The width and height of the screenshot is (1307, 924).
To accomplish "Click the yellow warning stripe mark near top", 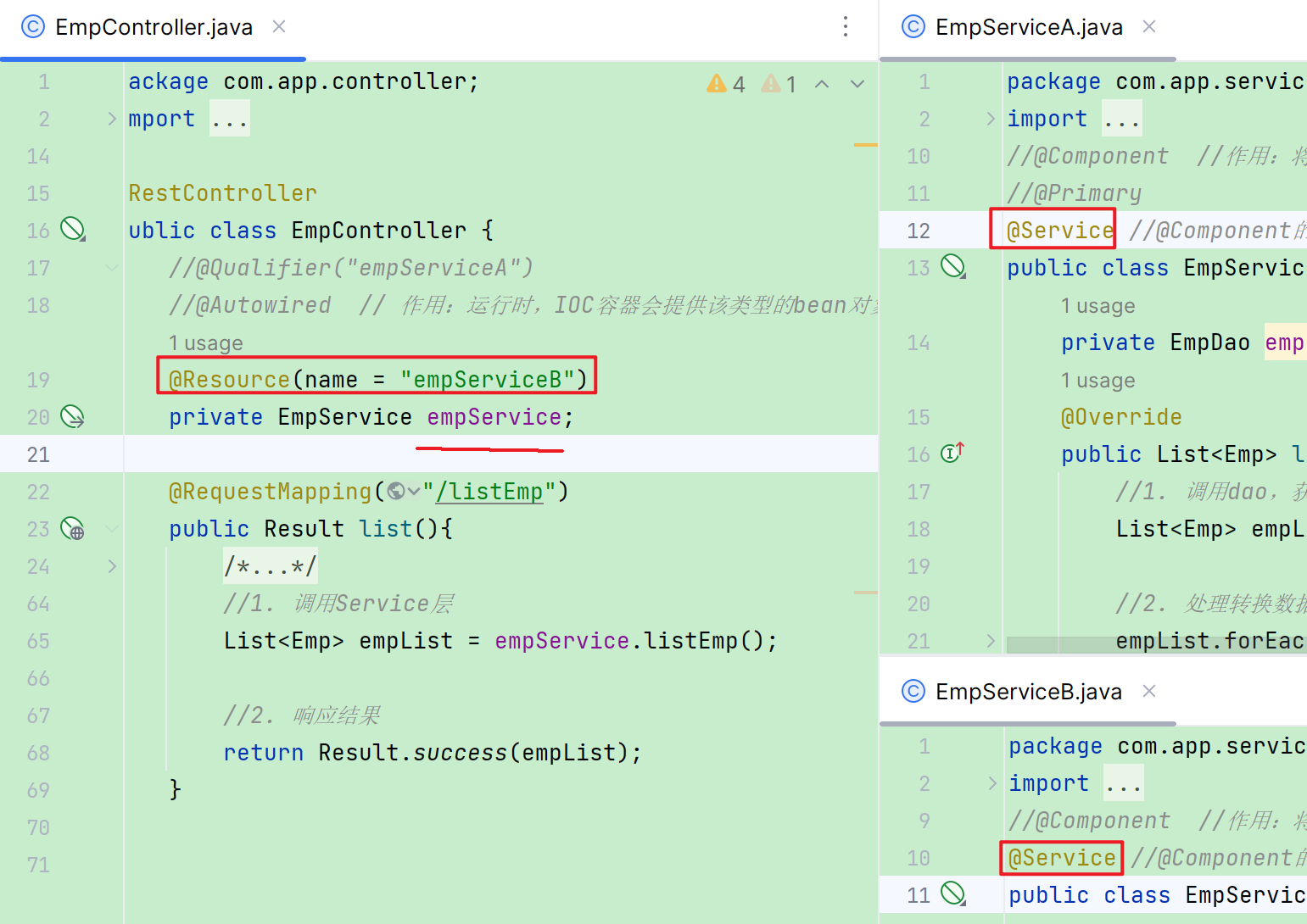I will click(866, 146).
